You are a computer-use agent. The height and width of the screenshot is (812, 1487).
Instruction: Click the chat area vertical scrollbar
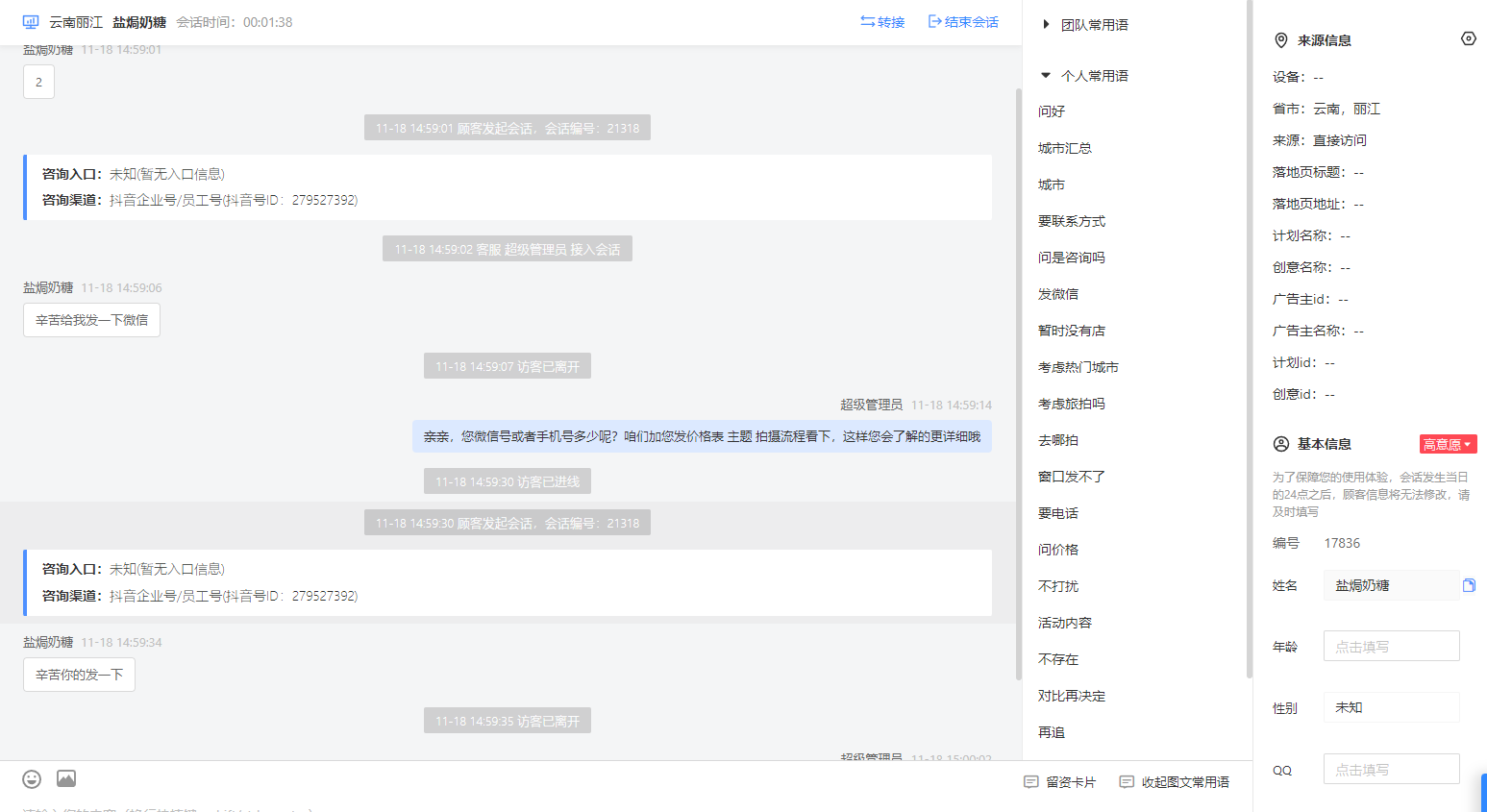(1019, 384)
